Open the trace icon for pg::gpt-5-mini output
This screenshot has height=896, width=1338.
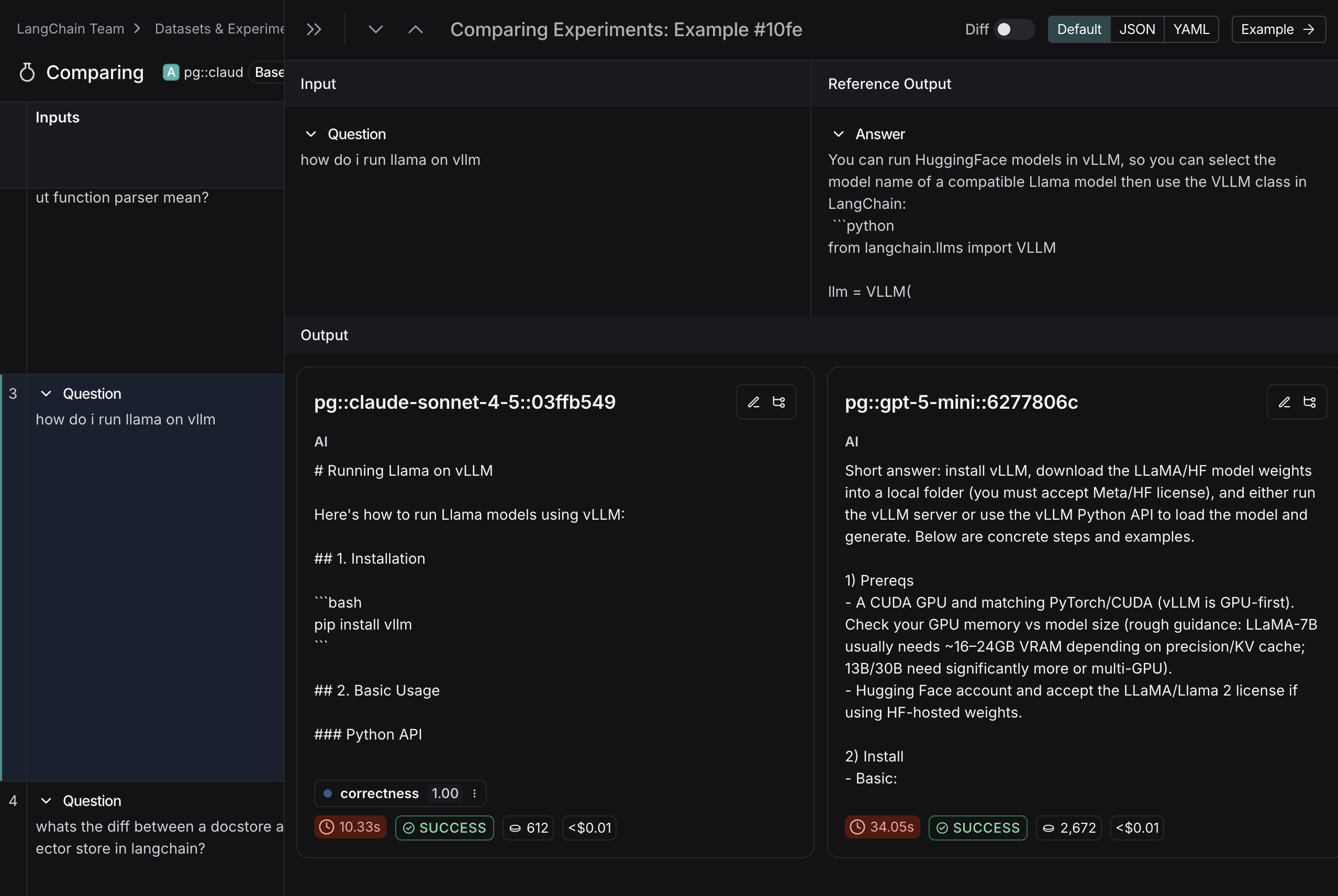pos(1311,402)
